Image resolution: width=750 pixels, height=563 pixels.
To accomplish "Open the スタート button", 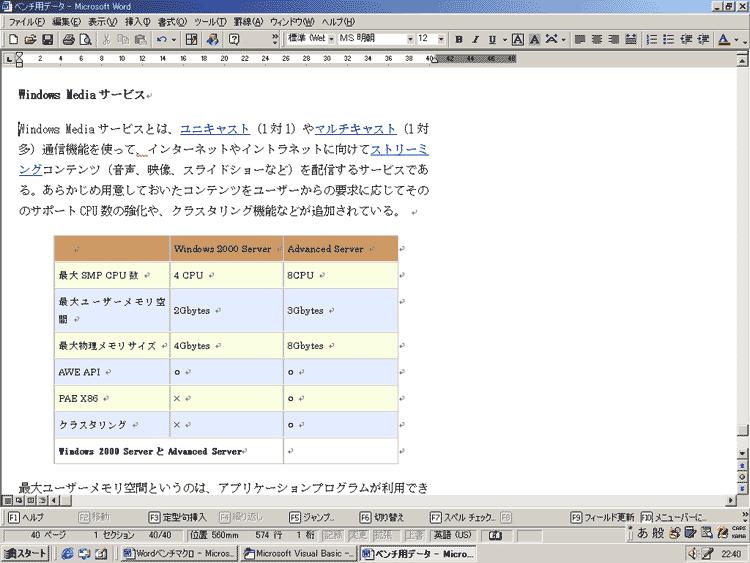I will tap(25, 553).
